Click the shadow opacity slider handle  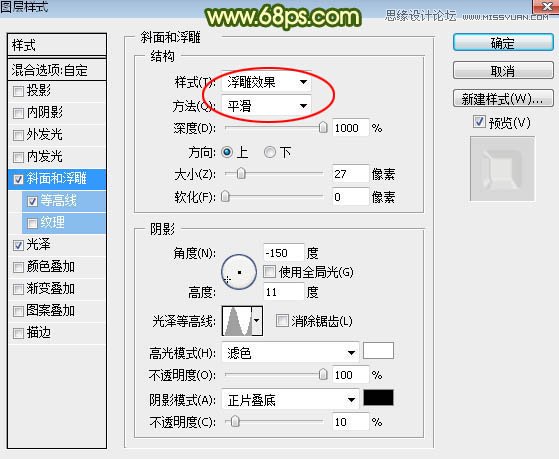coord(235,422)
